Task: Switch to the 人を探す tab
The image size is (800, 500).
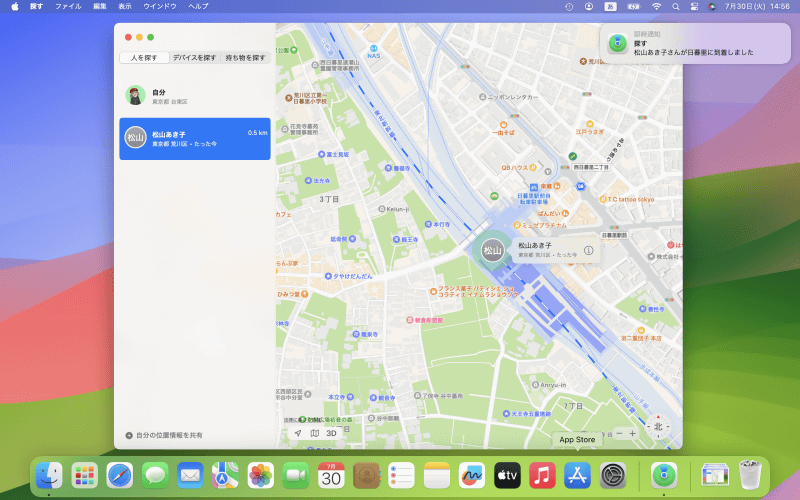Action: 144,58
